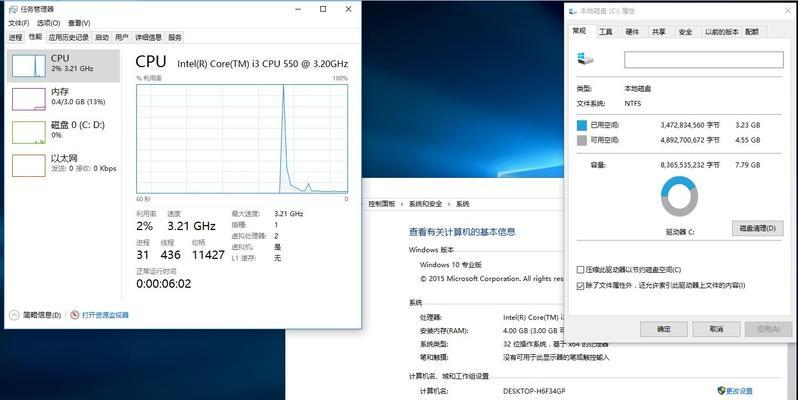This screenshot has height=400, width=798.
Task: Minimize the Task Manager window
Action: point(299,9)
